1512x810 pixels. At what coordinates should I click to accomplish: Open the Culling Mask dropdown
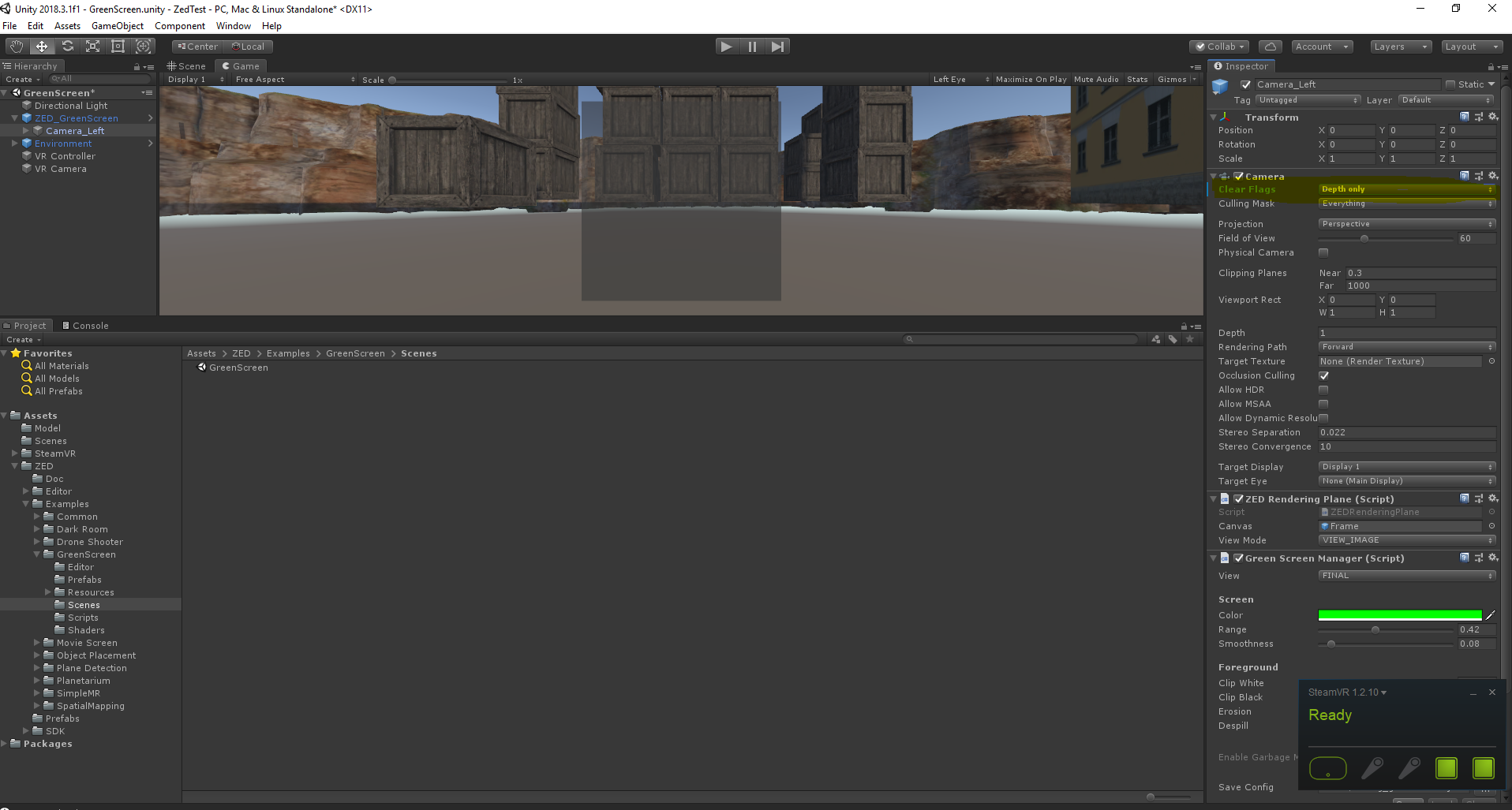[1405, 203]
